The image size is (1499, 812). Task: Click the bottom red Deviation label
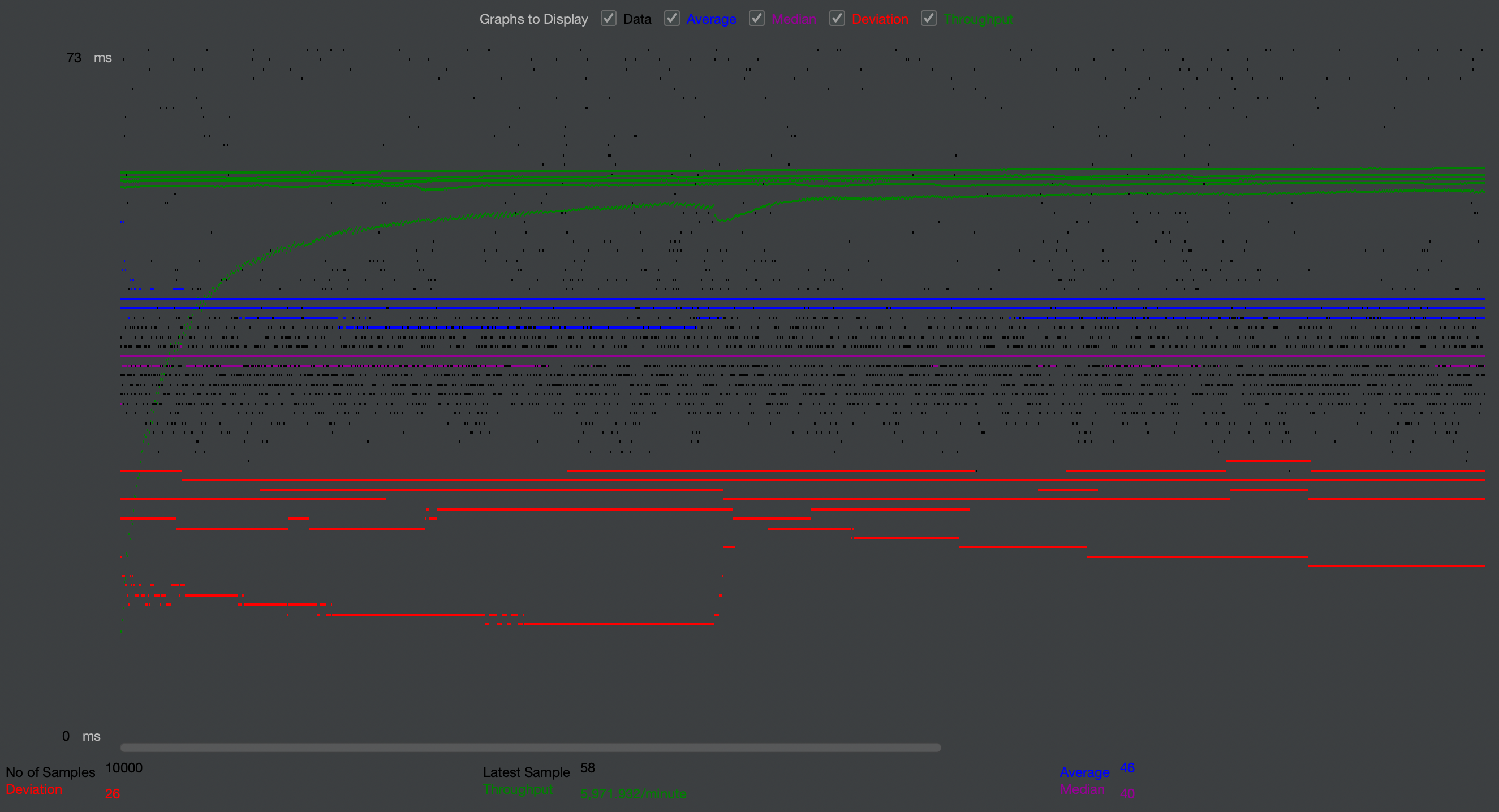click(x=34, y=789)
